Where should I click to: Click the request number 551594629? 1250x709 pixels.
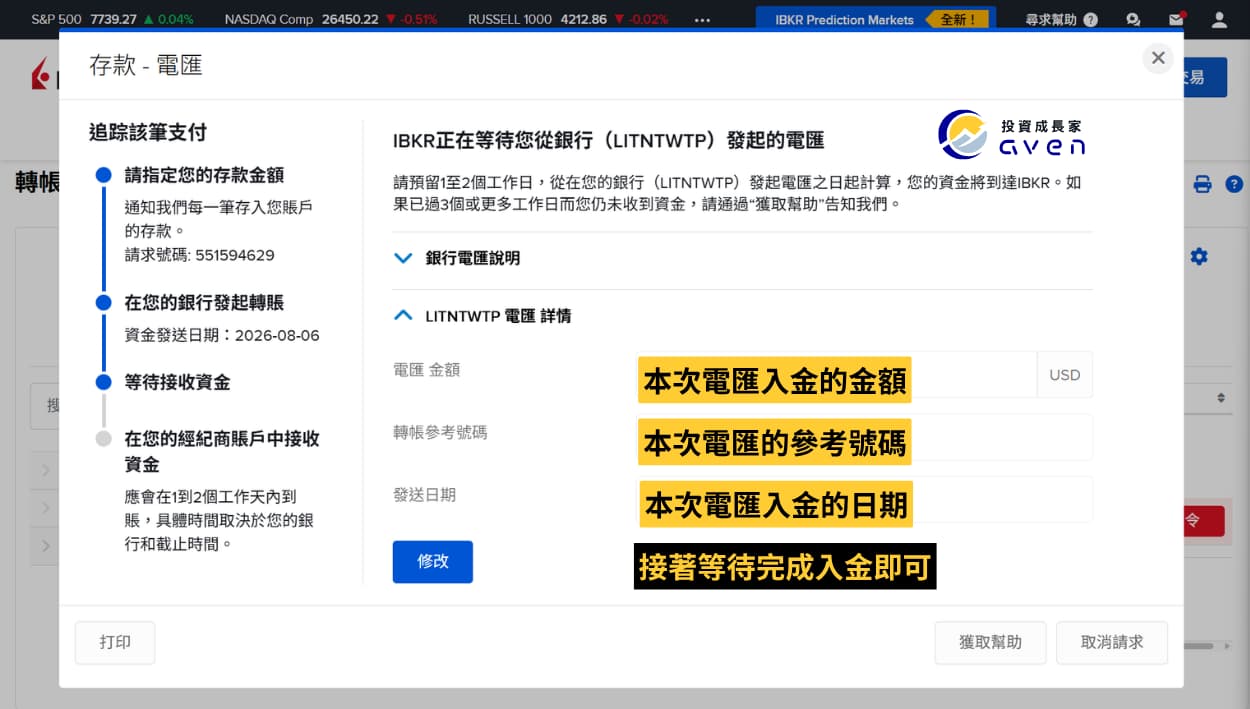(x=234, y=255)
